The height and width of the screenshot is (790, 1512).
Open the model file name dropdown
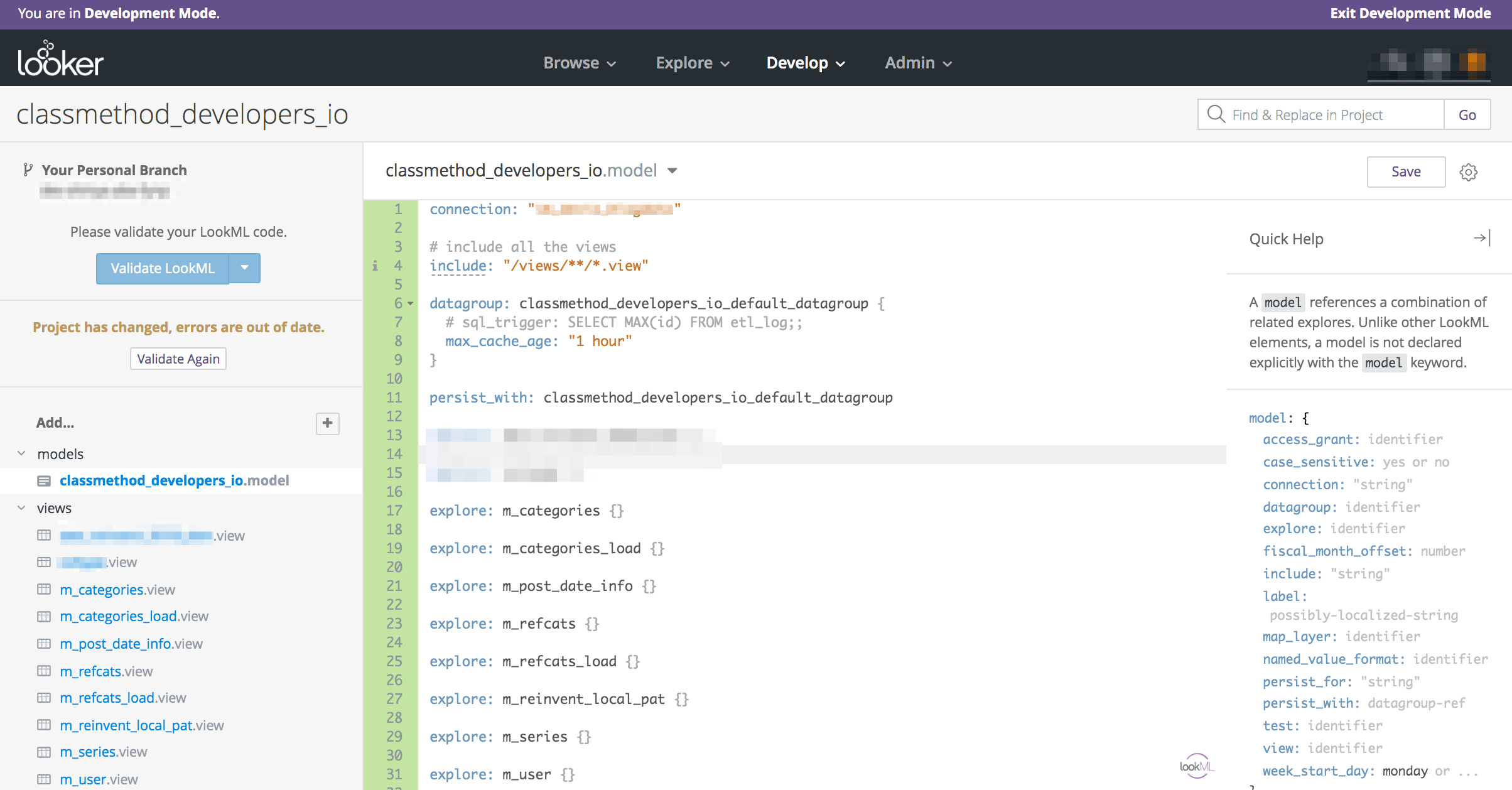point(672,171)
